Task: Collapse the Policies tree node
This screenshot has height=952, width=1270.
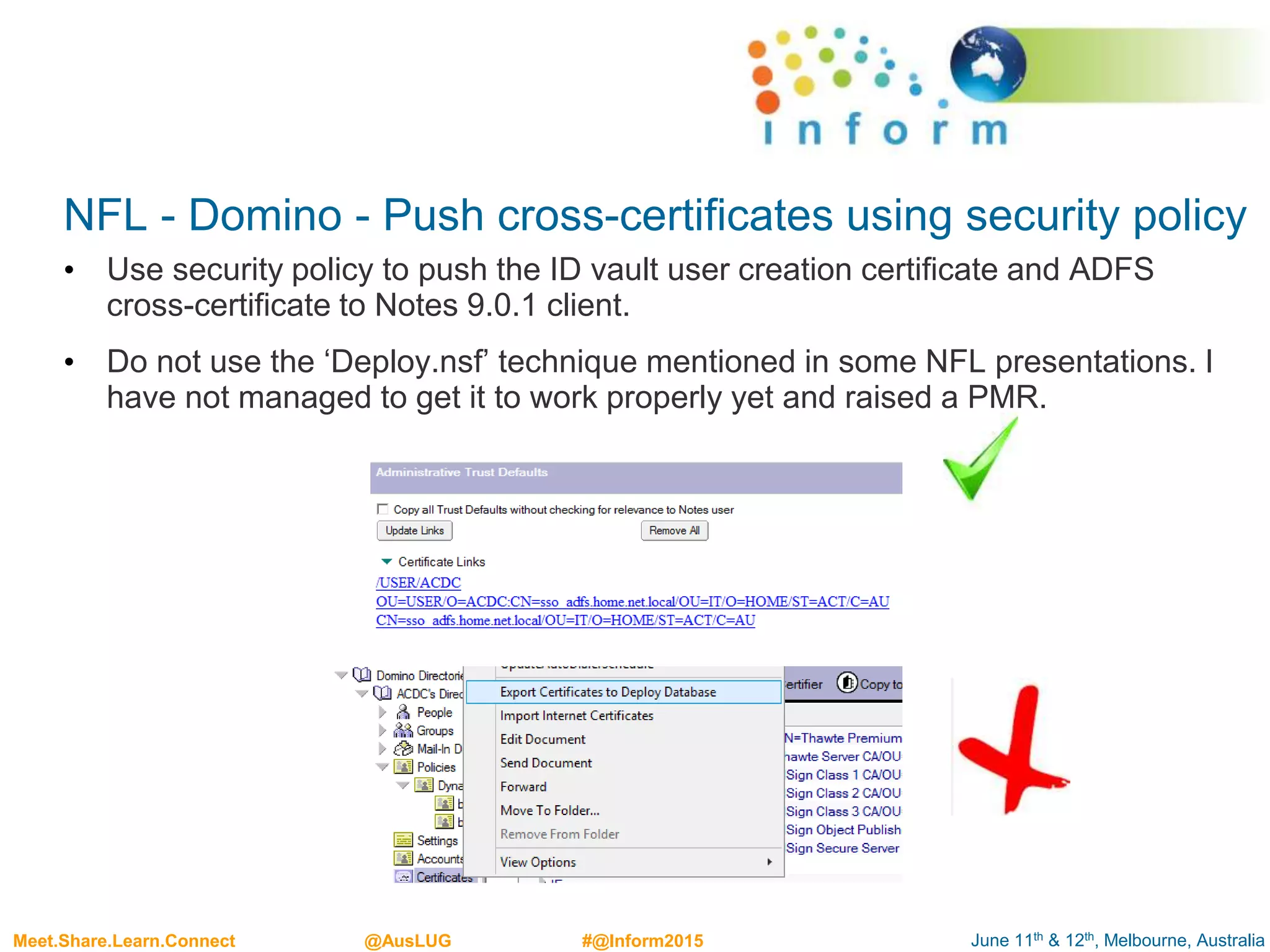Action: coord(383,767)
